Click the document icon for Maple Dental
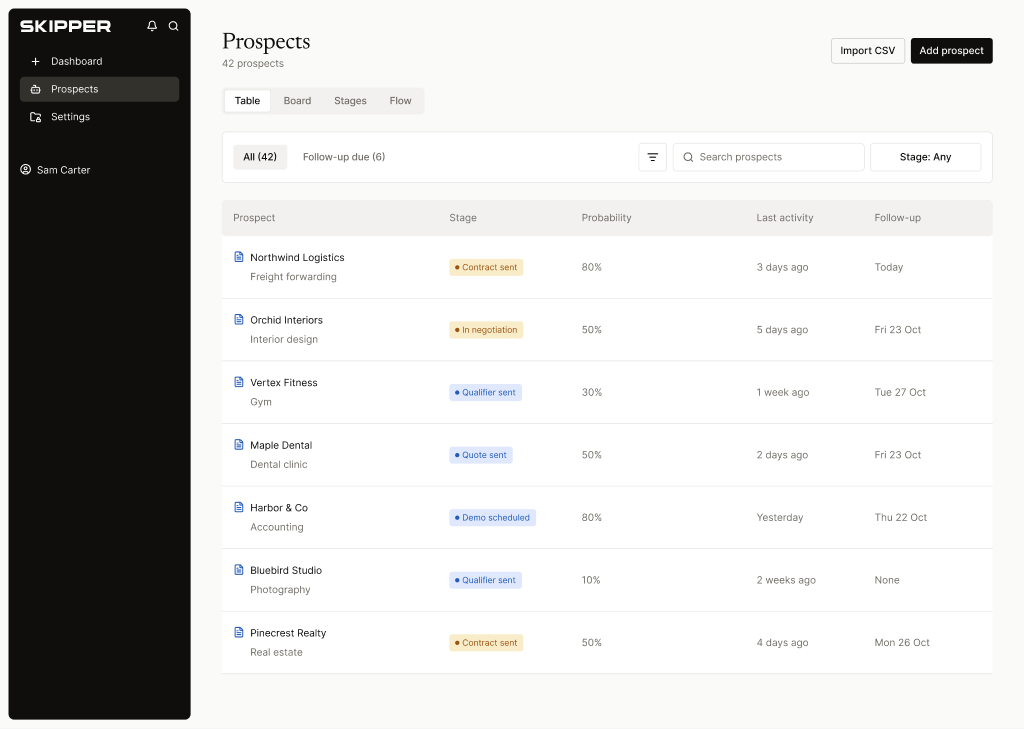Viewport: 1024px width, 729px height. (239, 445)
